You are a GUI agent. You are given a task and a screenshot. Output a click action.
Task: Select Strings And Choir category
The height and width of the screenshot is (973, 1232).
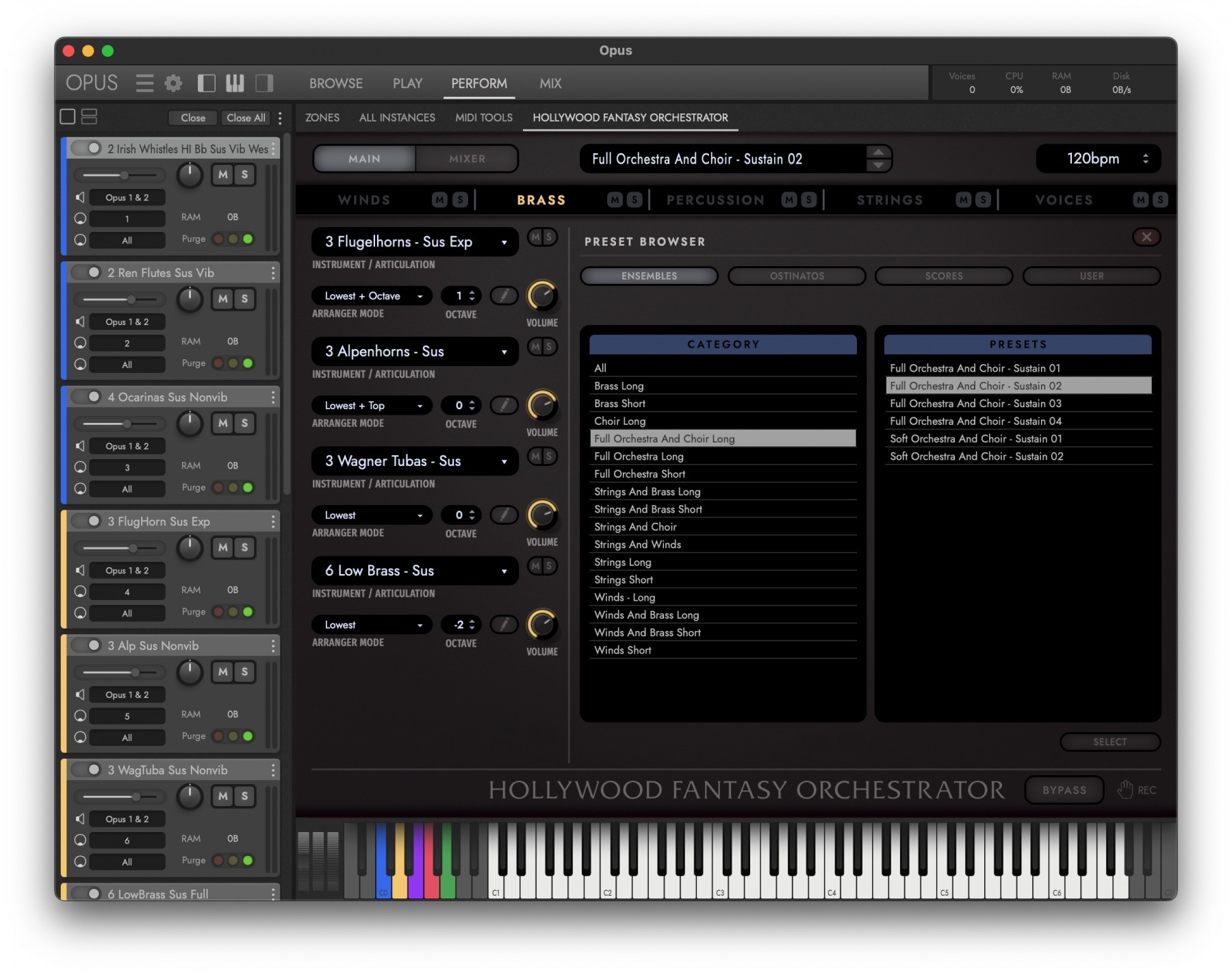click(723, 527)
